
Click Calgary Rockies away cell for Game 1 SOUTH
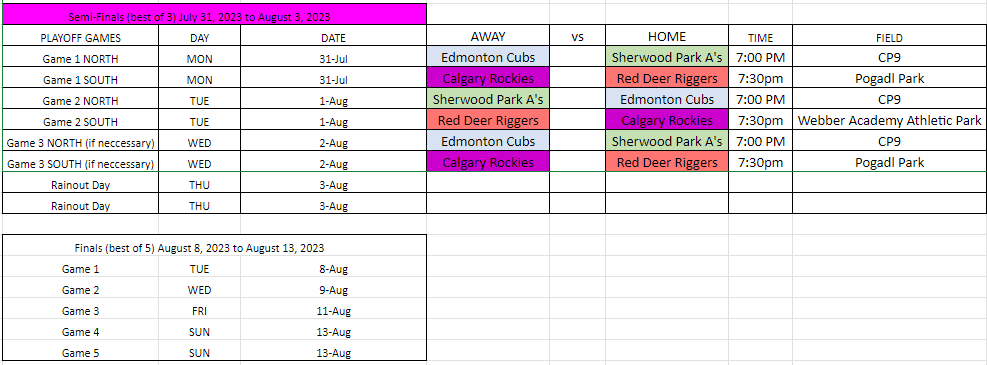pyautogui.click(x=488, y=78)
